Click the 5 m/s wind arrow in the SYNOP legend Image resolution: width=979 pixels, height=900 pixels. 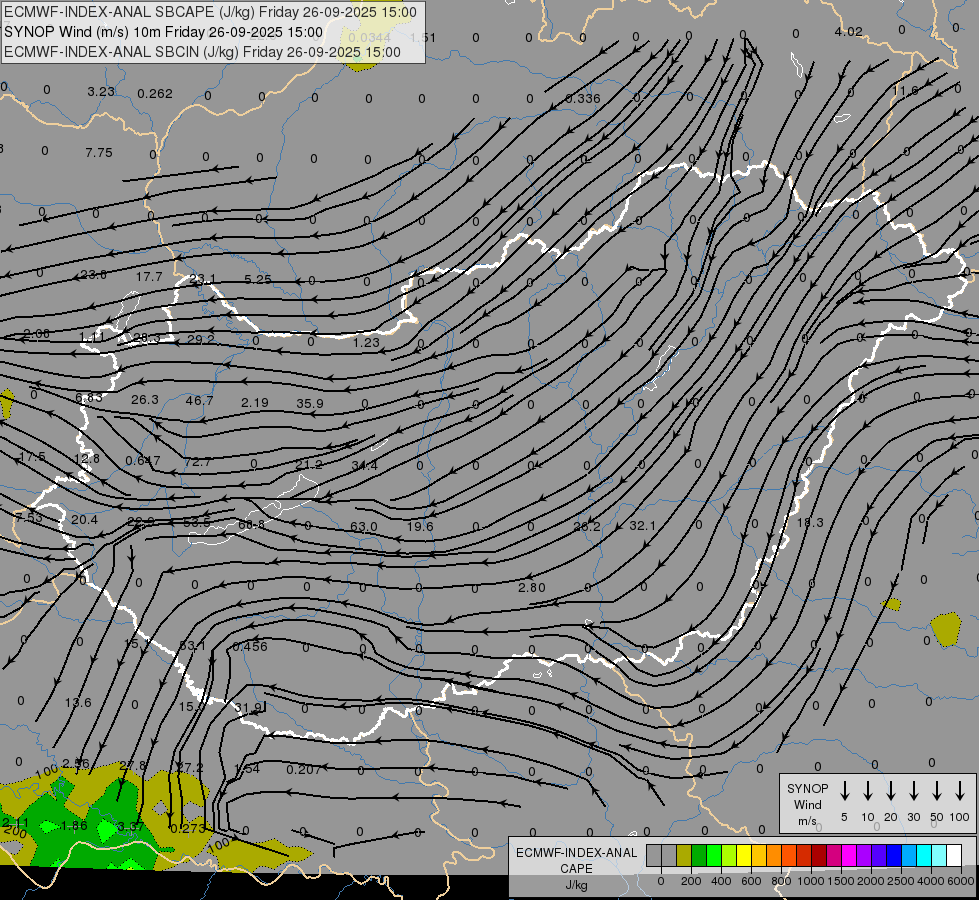[x=844, y=791]
